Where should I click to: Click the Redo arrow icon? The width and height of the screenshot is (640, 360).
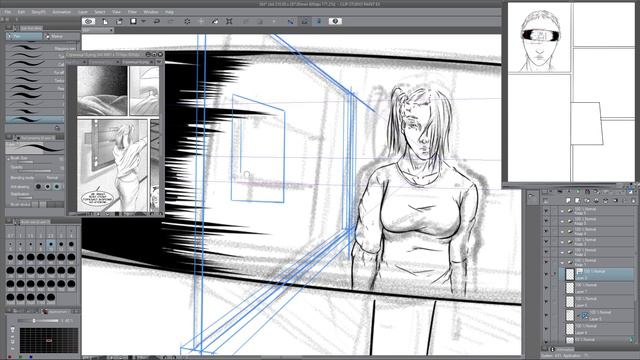point(171,21)
